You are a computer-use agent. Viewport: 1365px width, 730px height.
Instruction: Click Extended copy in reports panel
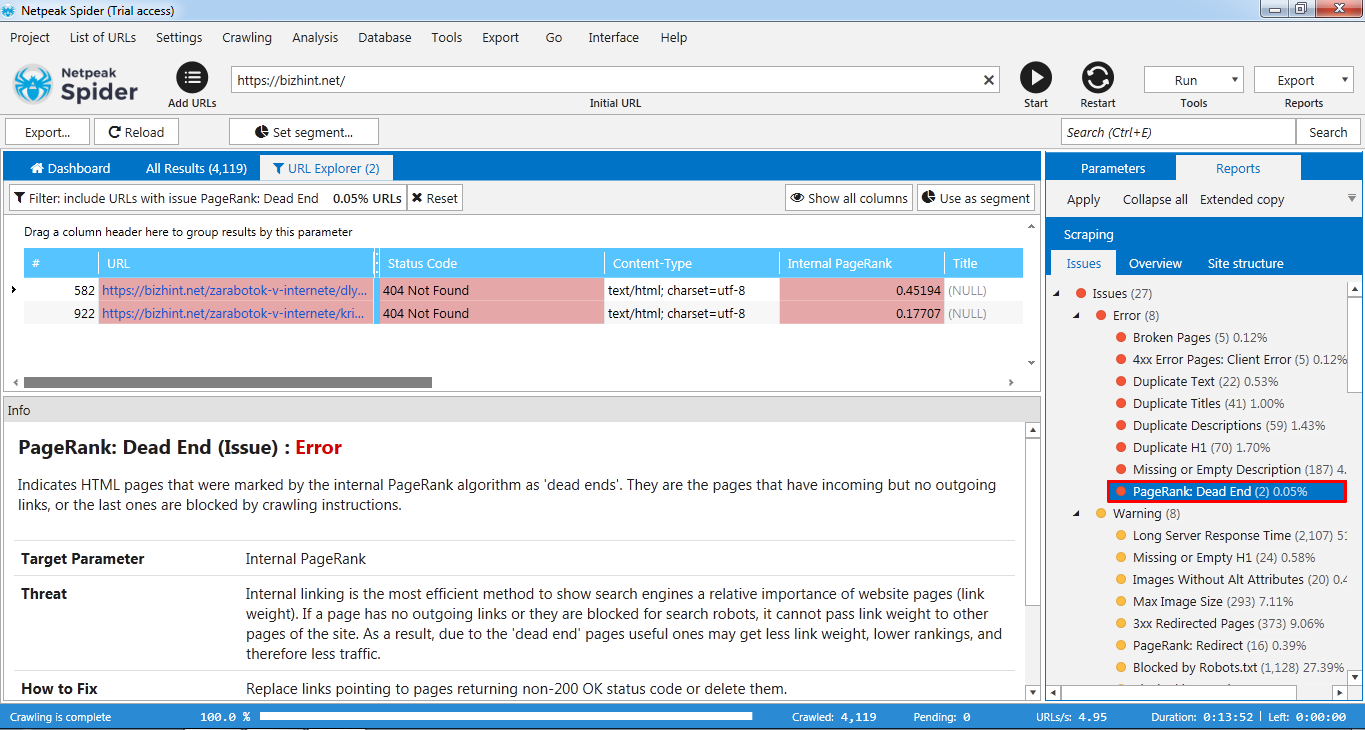pos(1242,199)
